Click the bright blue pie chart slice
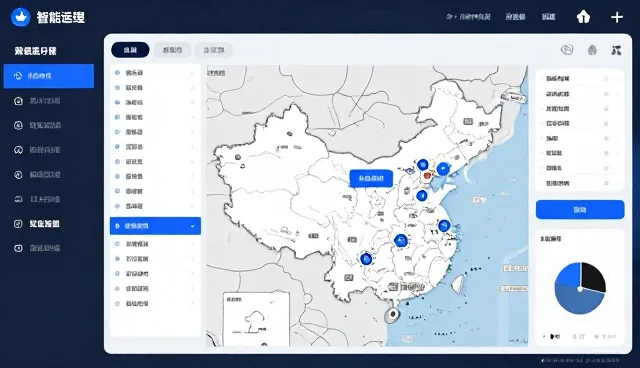 pos(569,274)
